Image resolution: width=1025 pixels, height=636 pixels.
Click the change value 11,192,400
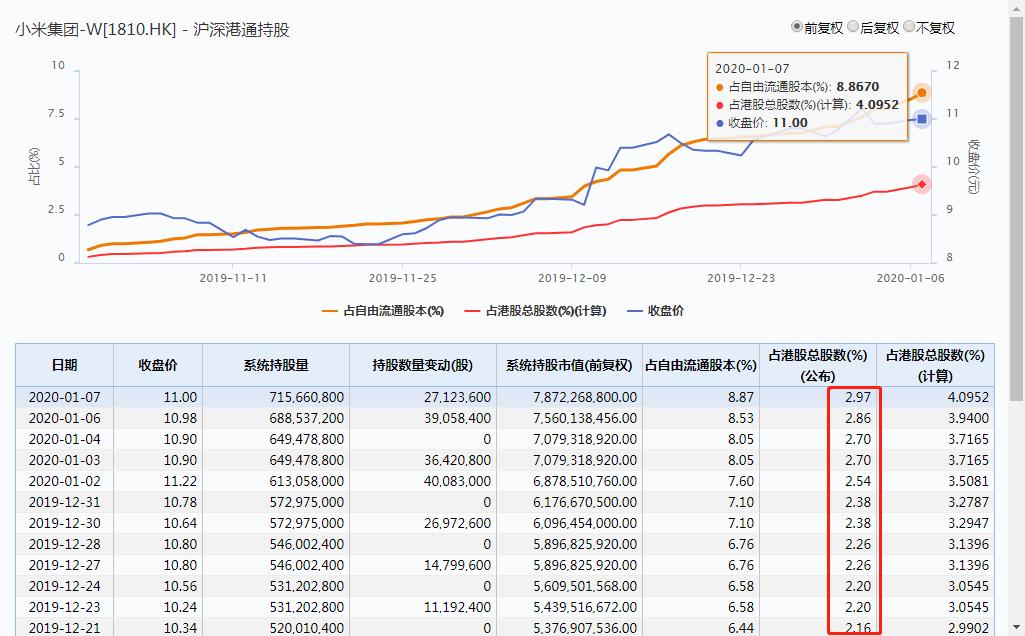[x=457, y=607]
